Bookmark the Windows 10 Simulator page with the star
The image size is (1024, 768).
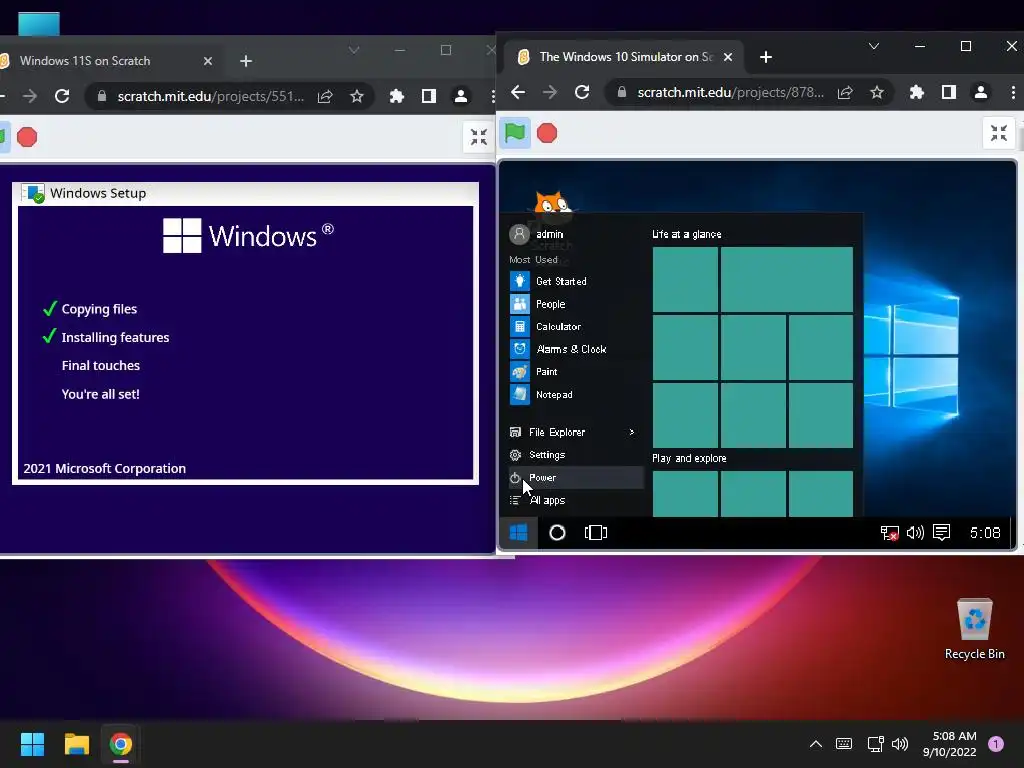click(x=876, y=92)
